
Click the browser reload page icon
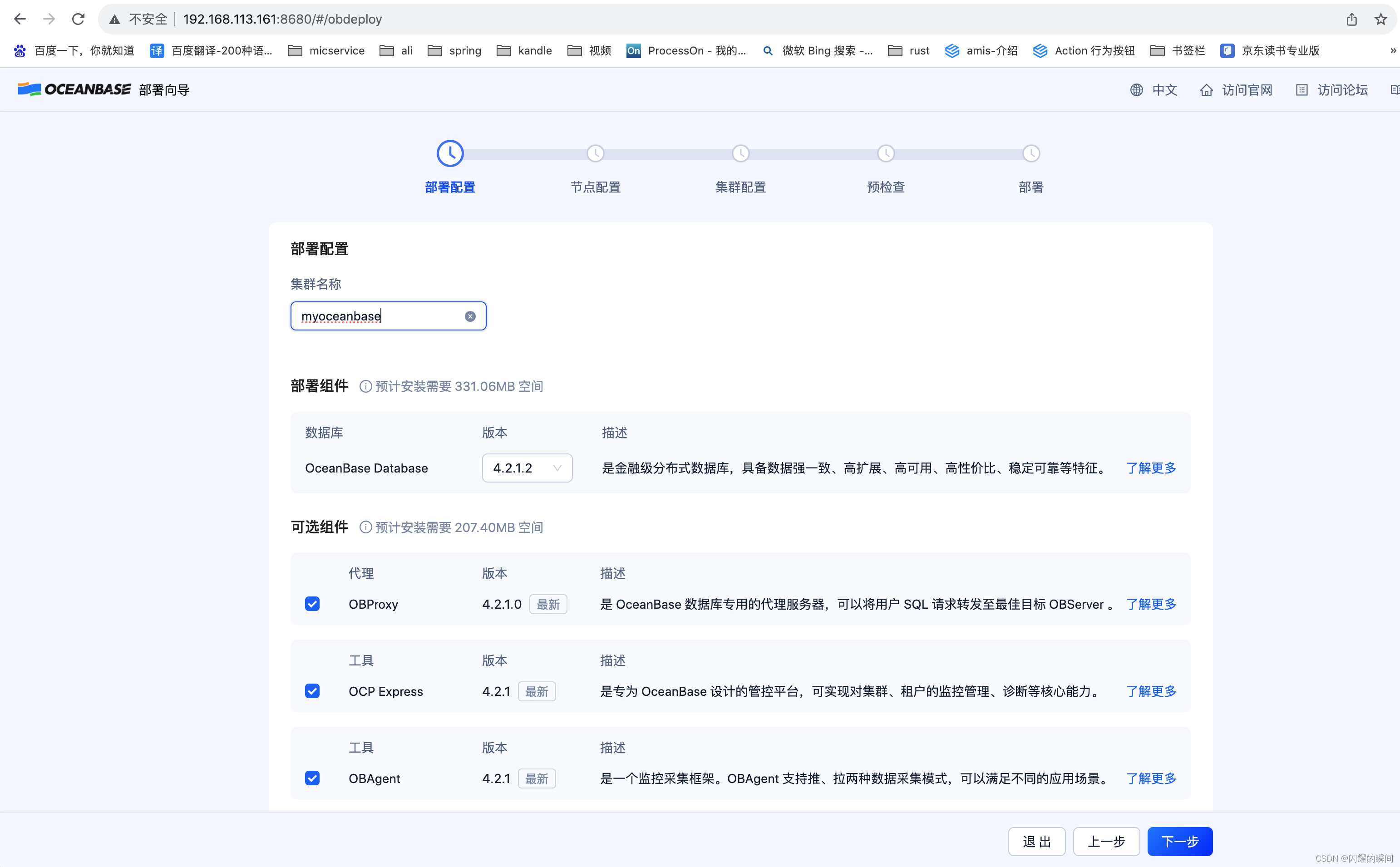click(x=79, y=19)
